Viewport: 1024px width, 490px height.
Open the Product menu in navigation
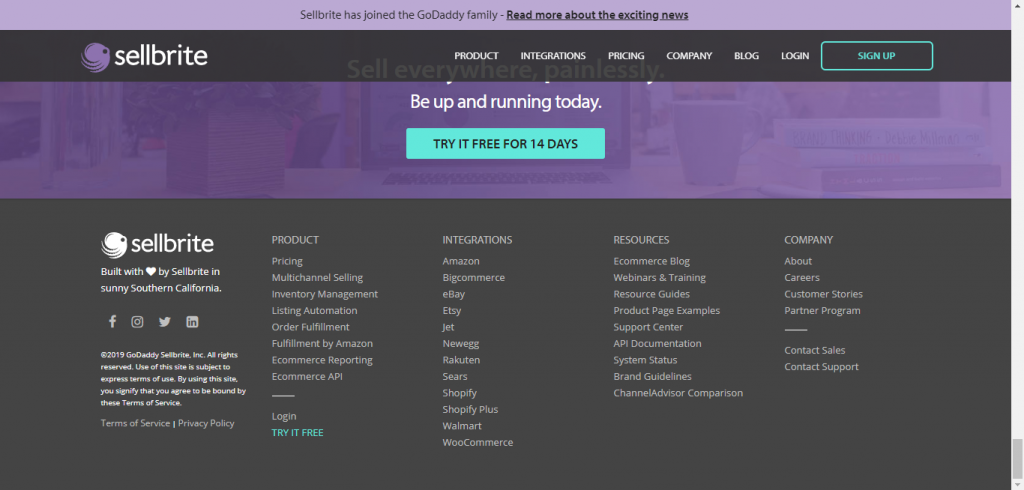(476, 56)
